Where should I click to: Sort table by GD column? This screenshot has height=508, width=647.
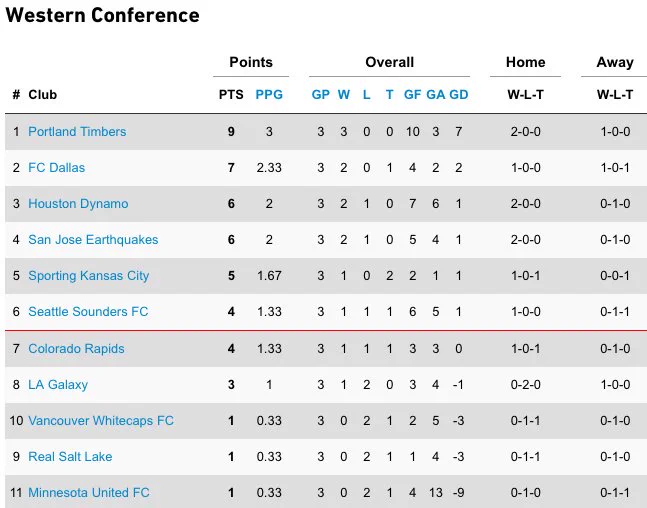458,95
